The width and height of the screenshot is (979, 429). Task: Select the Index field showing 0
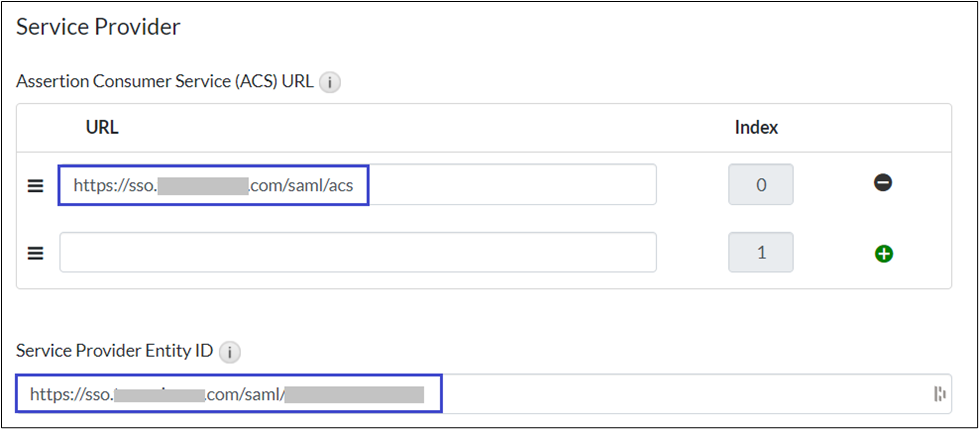click(x=760, y=185)
